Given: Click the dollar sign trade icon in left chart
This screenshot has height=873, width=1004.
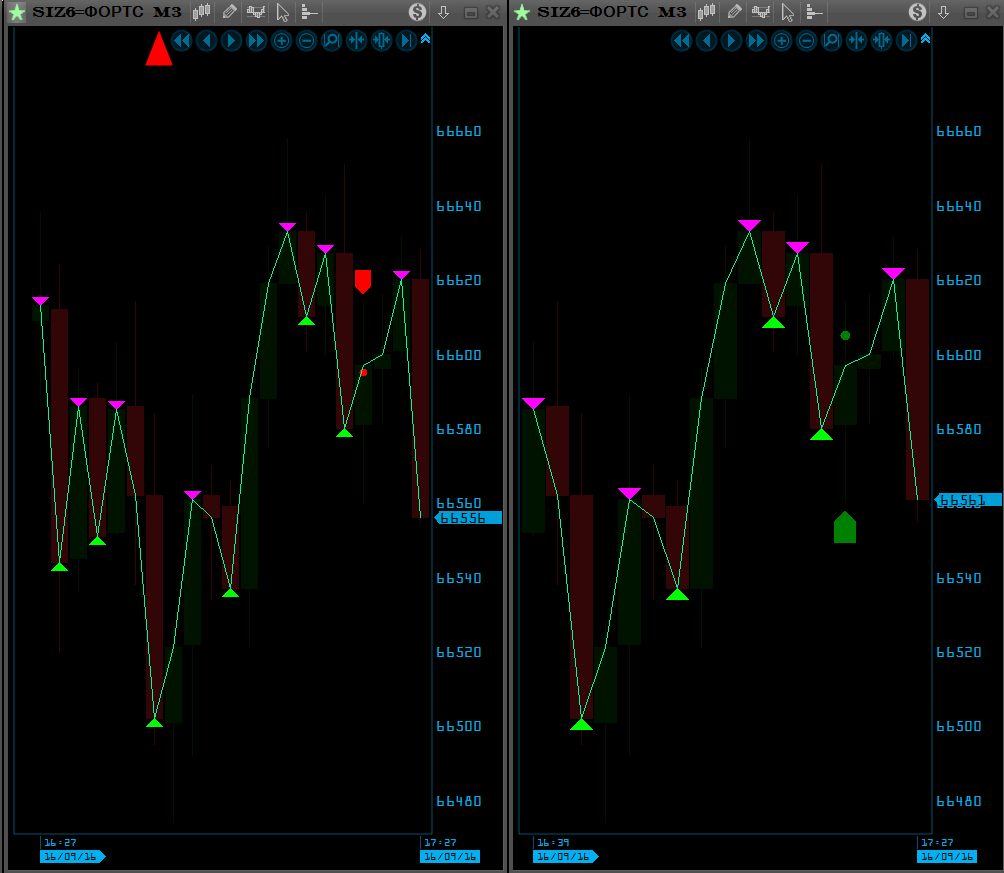Looking at the screenshot, I should pos(417,12).
